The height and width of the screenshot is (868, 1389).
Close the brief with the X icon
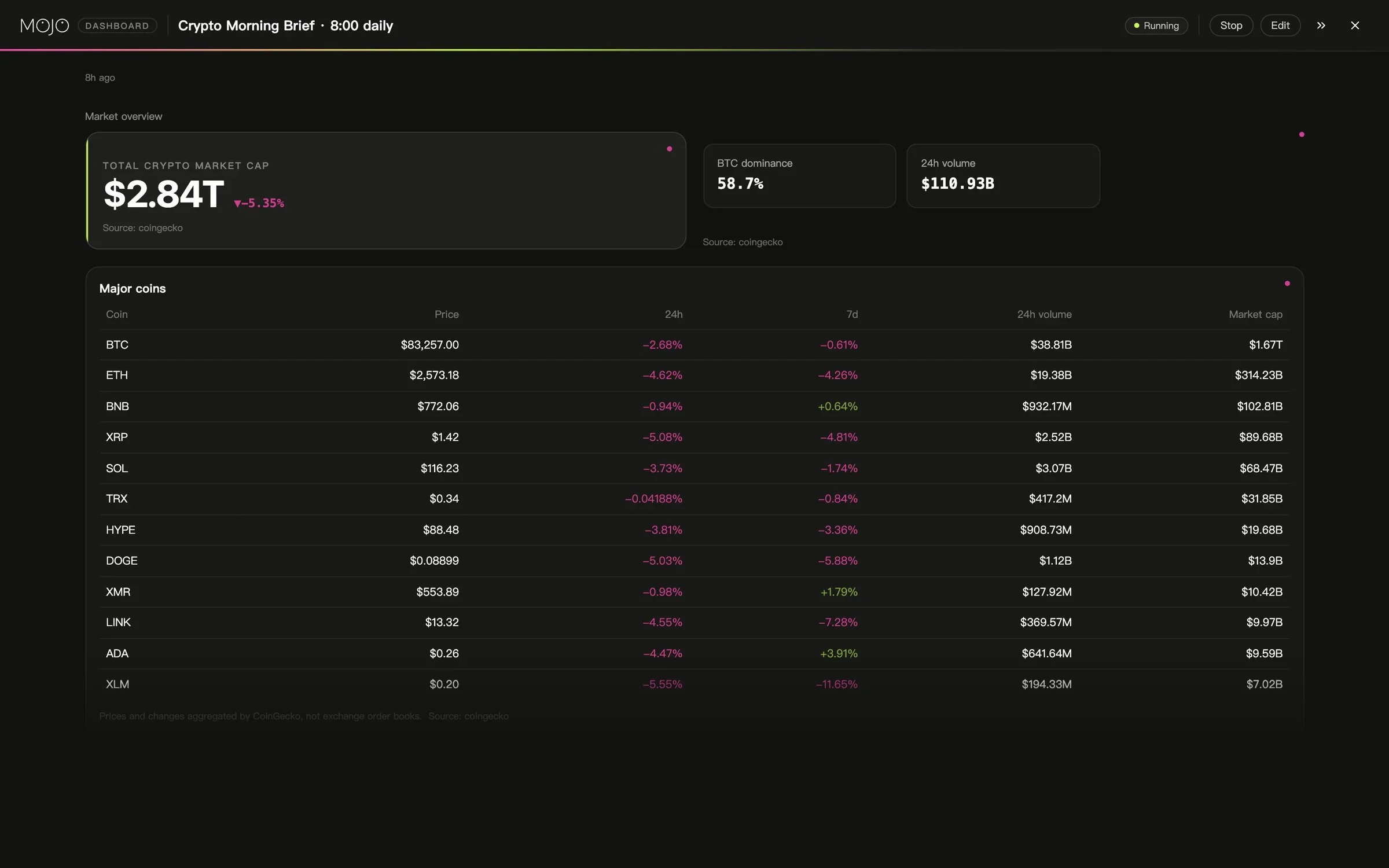click(x=1355, y=25)
